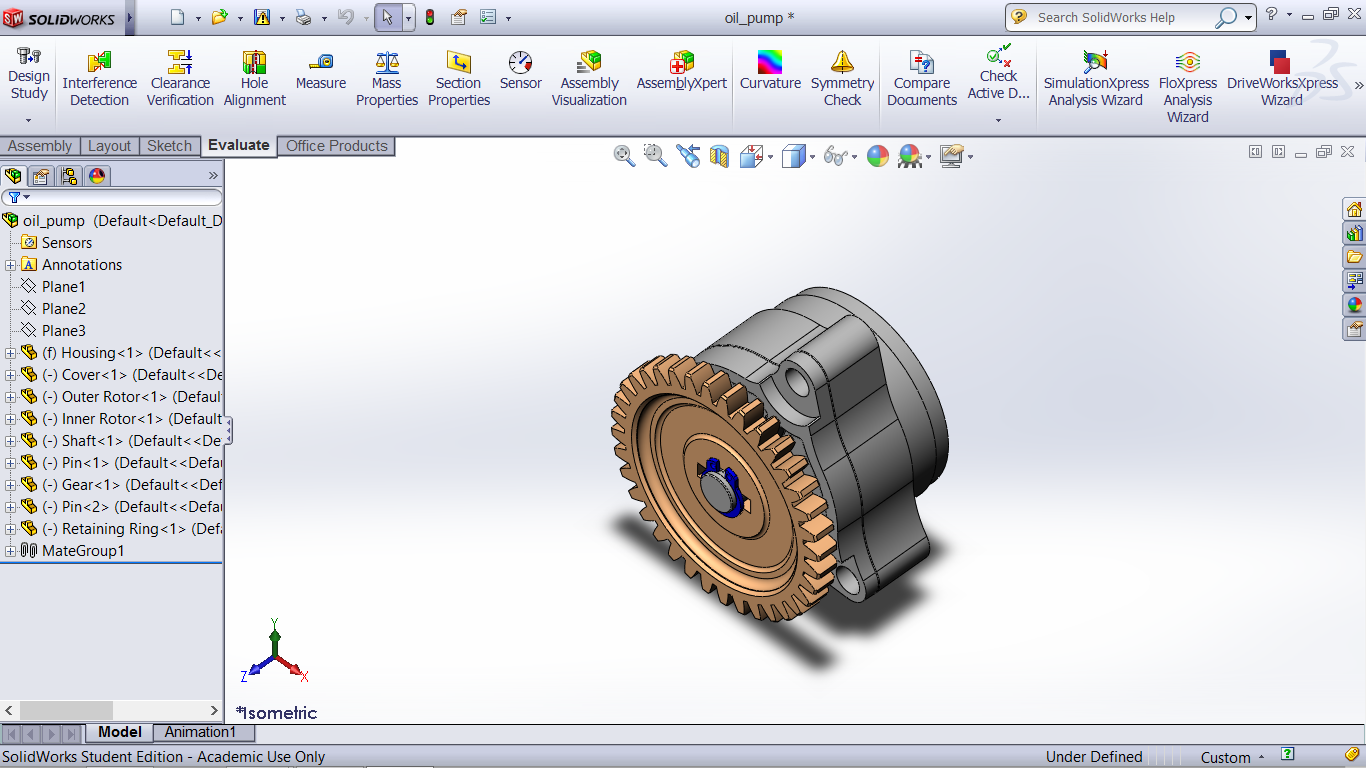Open the ConfigurationManager tab icon

[69, 176]
